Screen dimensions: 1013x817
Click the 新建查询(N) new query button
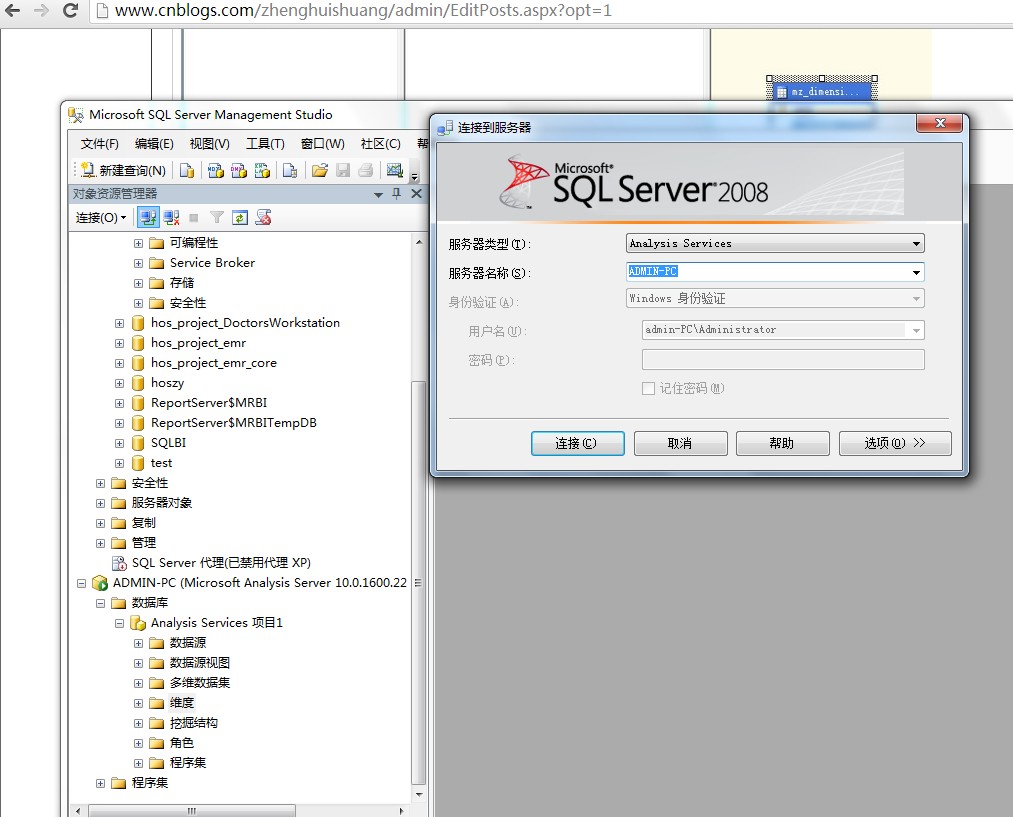tap(123, 171)
